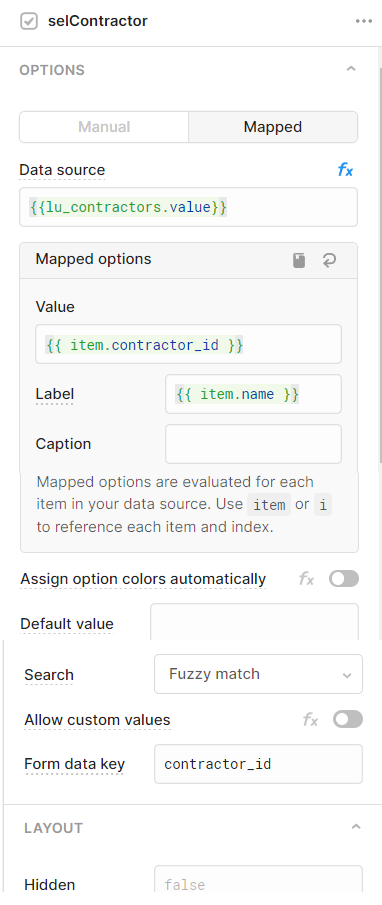
Task: Collapse the LAYOUT section chevron
Action: [356, 827]
